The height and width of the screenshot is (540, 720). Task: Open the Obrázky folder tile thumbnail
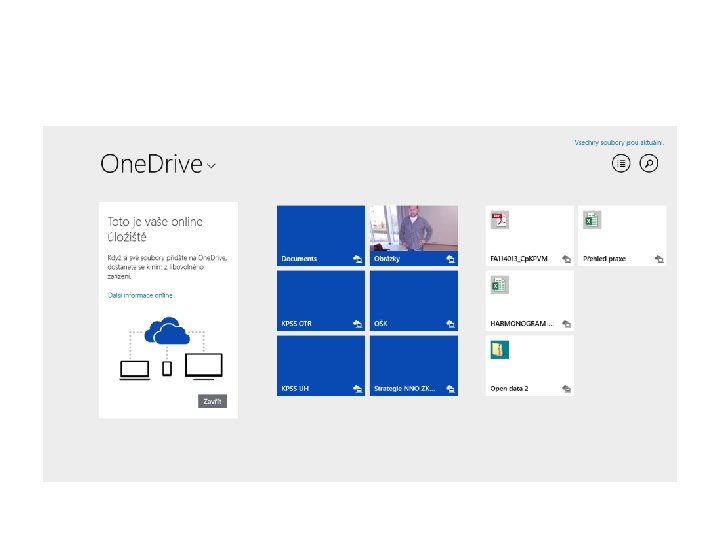414,228
